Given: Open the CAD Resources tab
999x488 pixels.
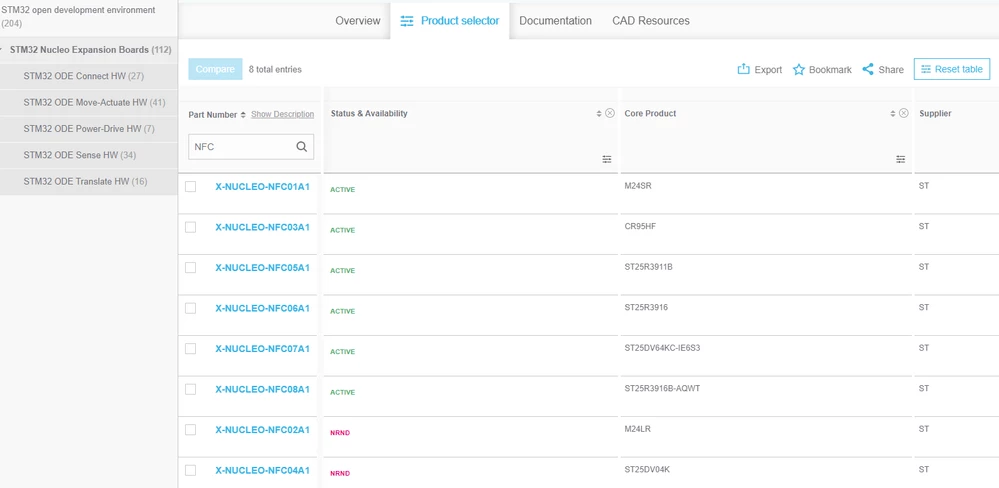Looking at the screenshot, I should [x=651, y=20].
